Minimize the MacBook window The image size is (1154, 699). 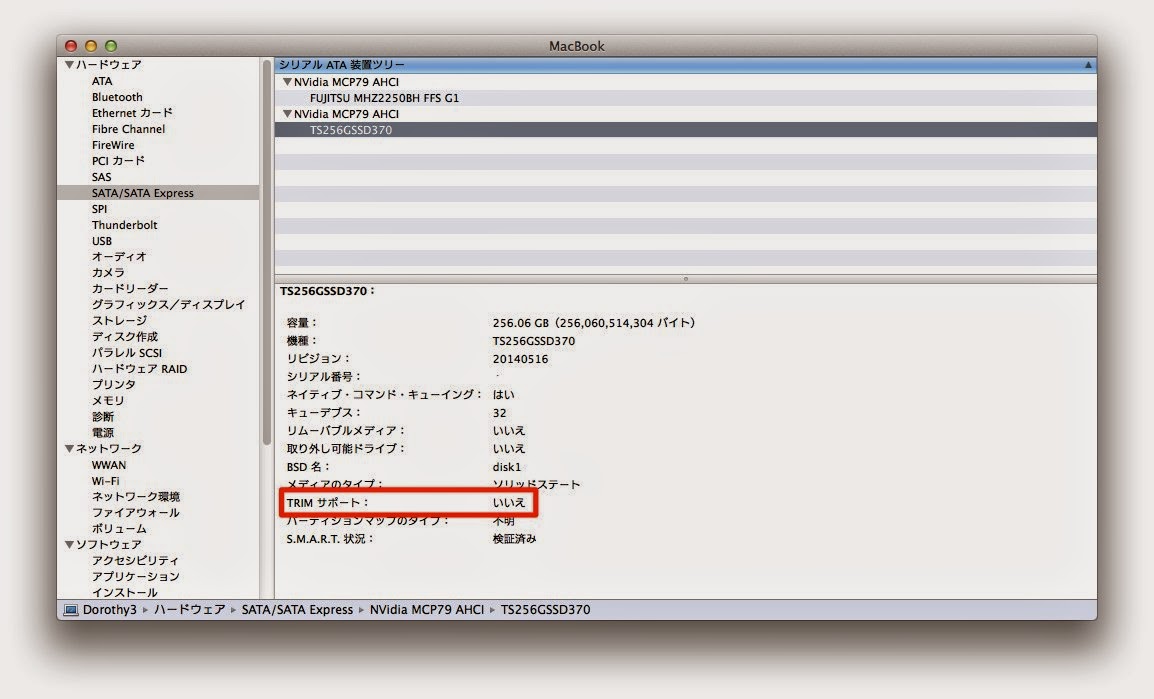tap(91, 46)
